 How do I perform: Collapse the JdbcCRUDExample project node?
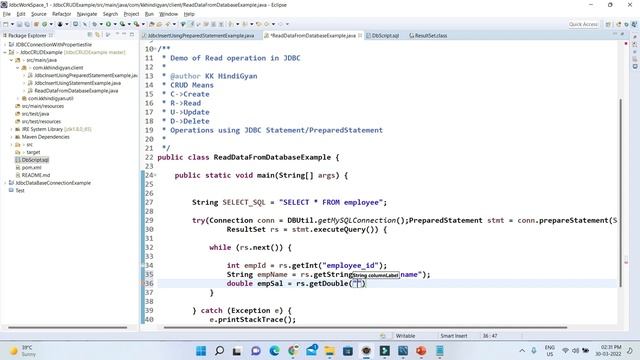click(x=5, y=52)
